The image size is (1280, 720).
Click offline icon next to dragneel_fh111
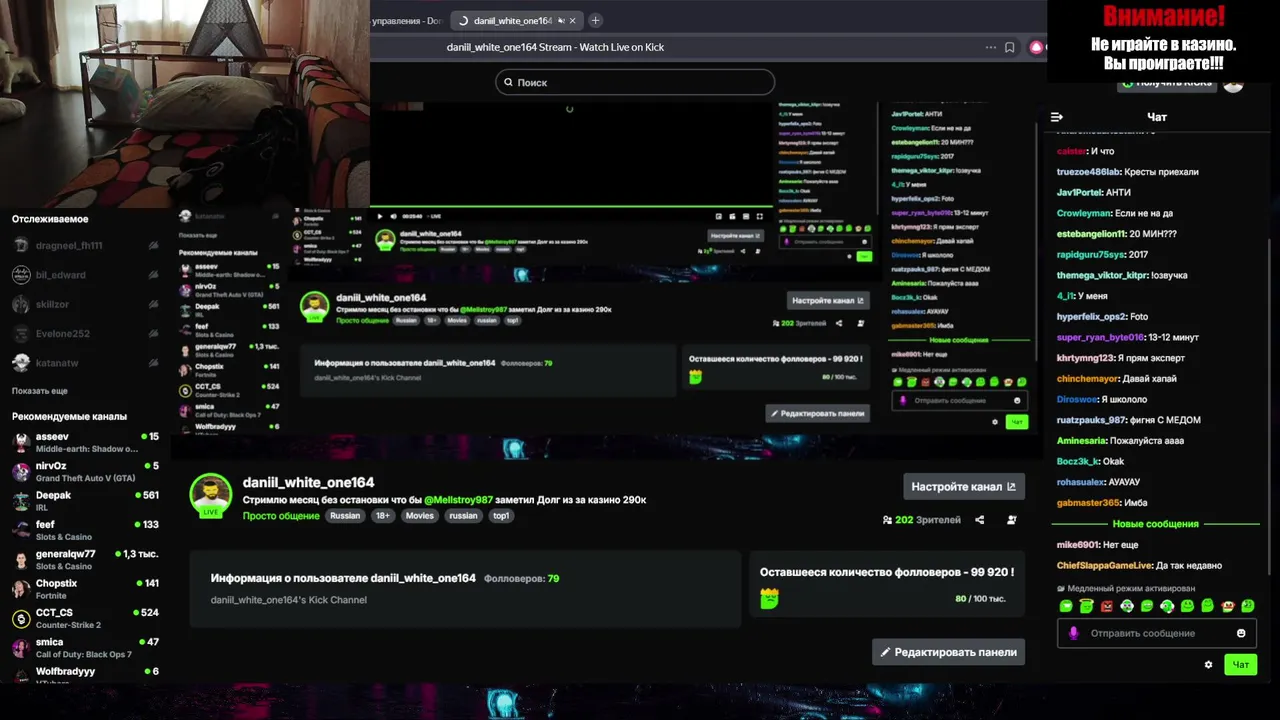[153, 245]
